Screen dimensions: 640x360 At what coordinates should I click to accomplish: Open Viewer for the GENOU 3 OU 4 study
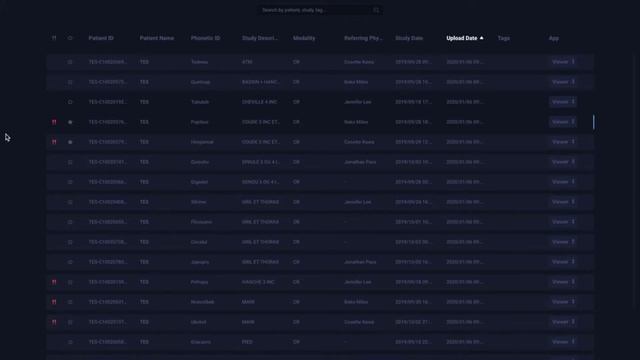[x=560, y=182]
